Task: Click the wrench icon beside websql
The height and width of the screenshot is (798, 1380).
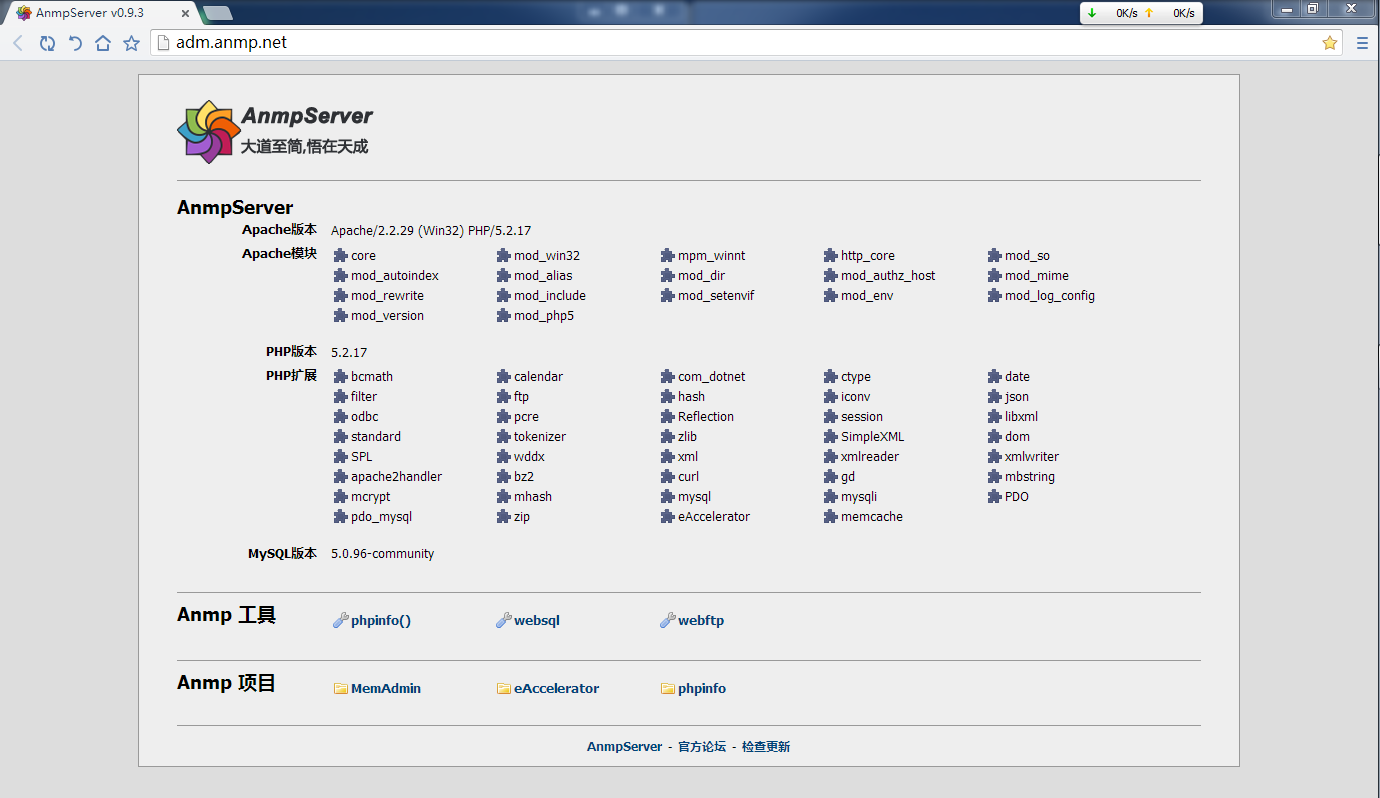Action: click(504, 621)
